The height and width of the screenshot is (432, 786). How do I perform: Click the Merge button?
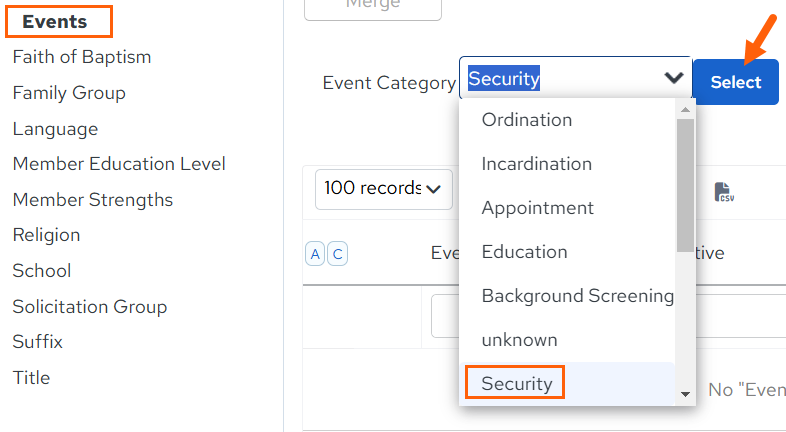pos(372,8)
